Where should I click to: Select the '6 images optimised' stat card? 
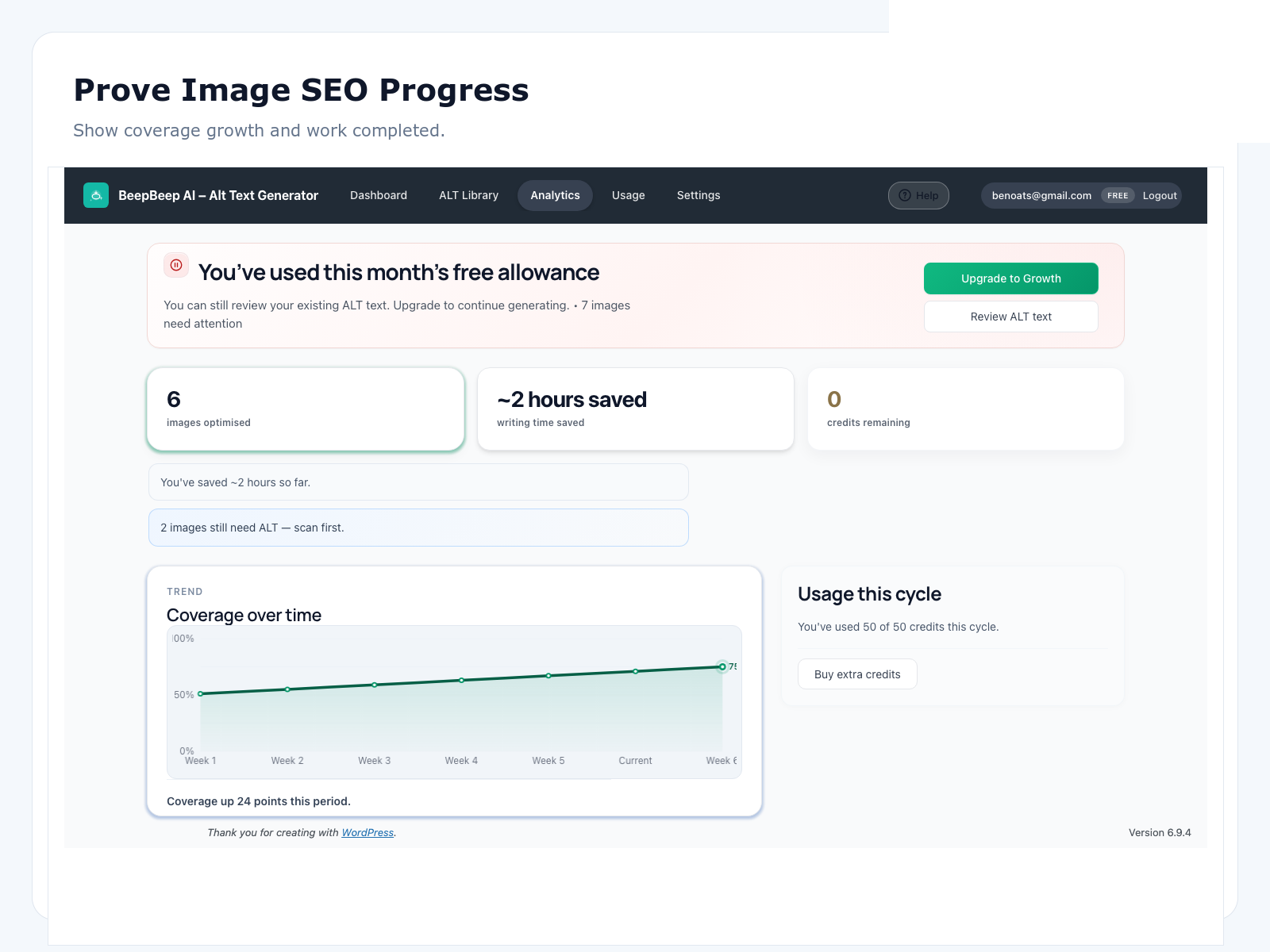click(x=306, y=408)
